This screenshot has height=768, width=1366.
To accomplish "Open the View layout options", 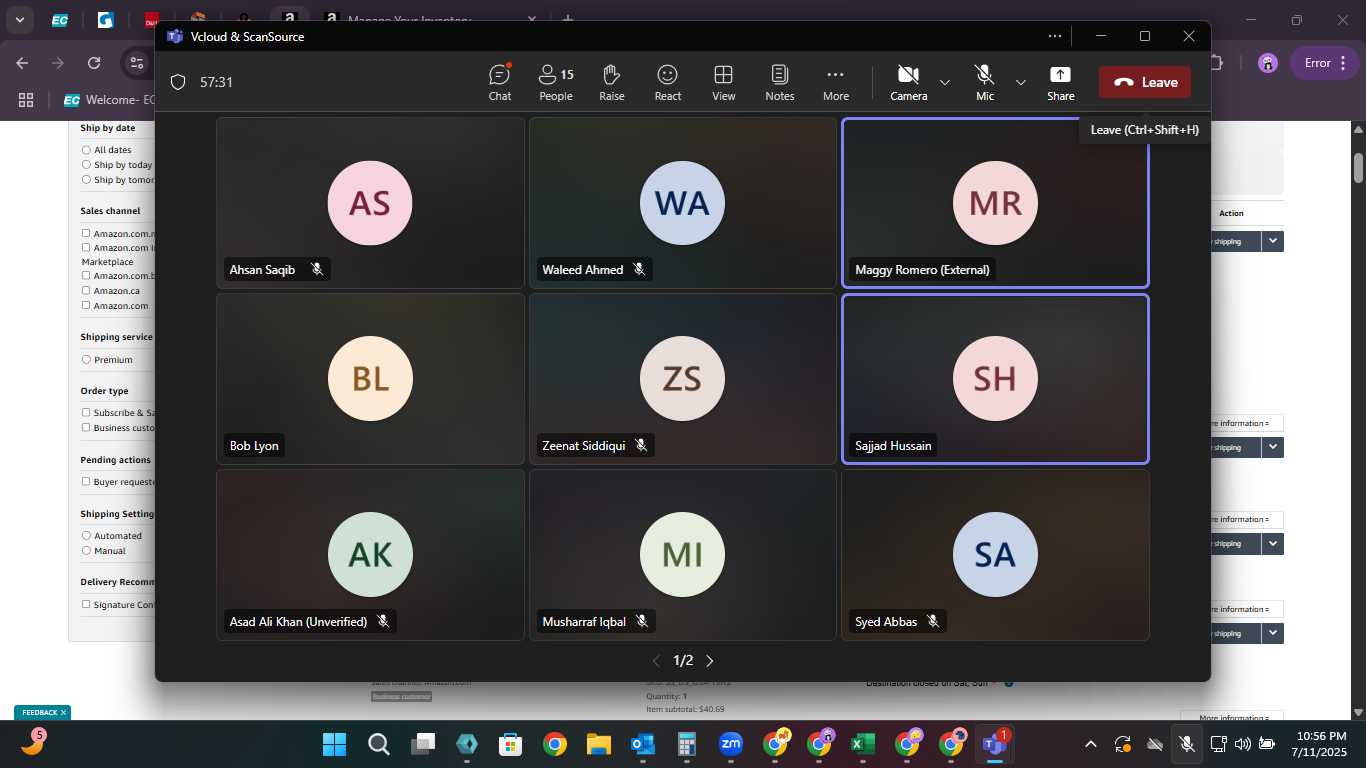I will point(724,82).
